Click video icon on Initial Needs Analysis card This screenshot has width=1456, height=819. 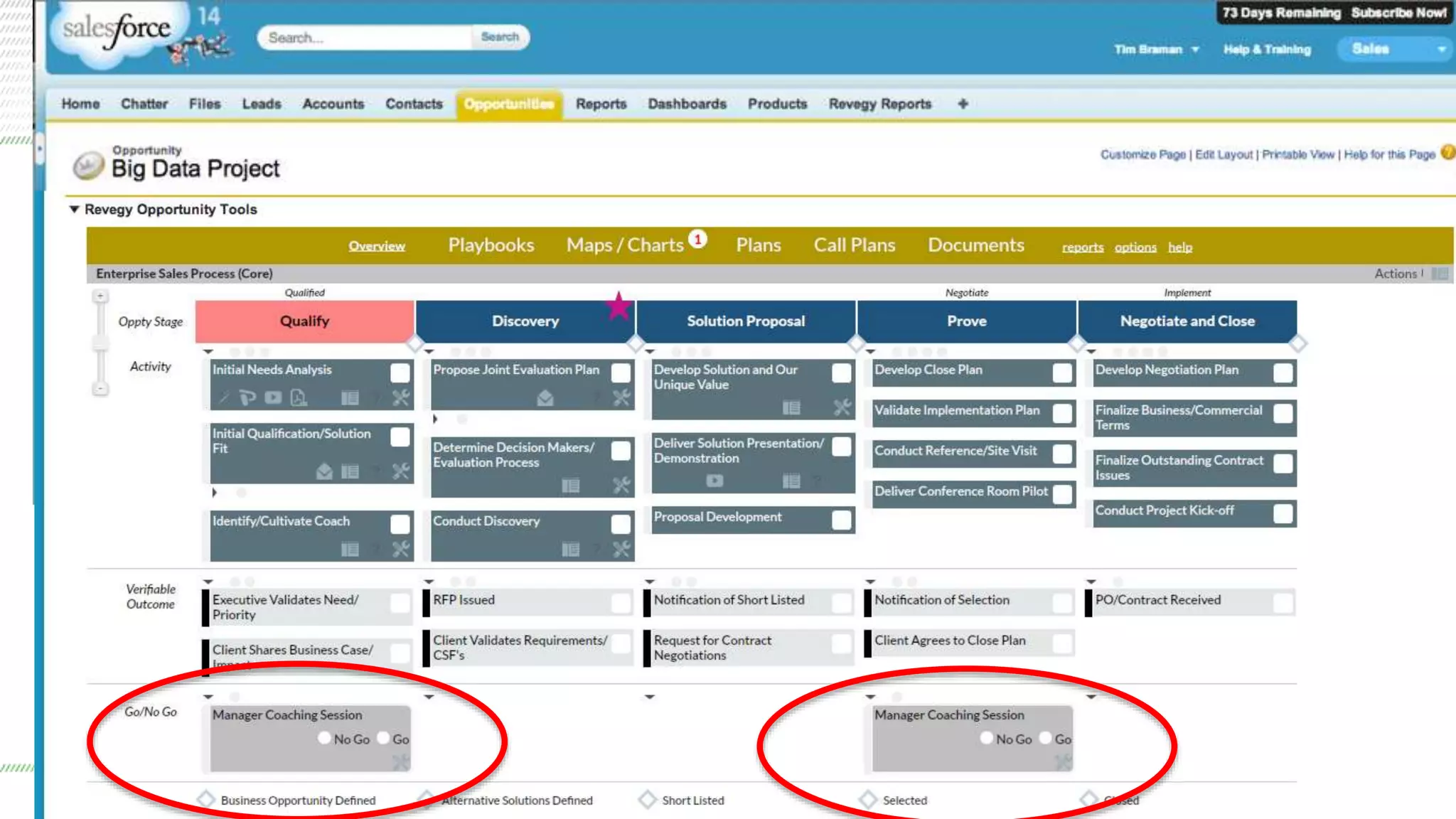[x=273, y=398]
